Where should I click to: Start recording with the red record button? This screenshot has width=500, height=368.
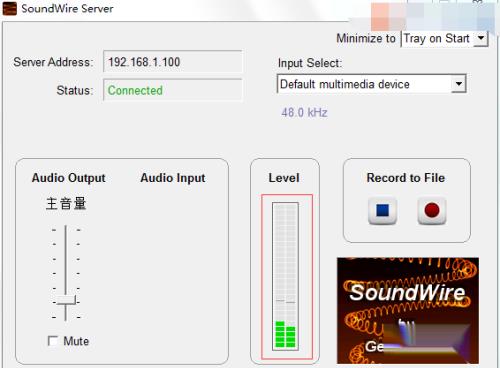[x=432, y=211]
